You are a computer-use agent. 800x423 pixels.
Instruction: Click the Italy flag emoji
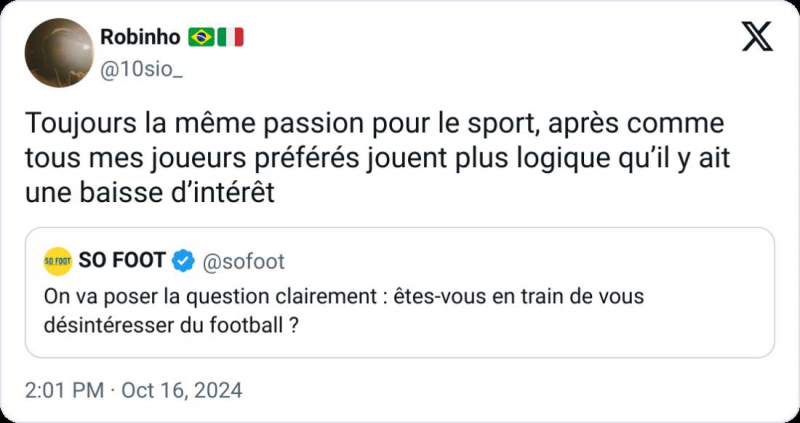point(231,38)
